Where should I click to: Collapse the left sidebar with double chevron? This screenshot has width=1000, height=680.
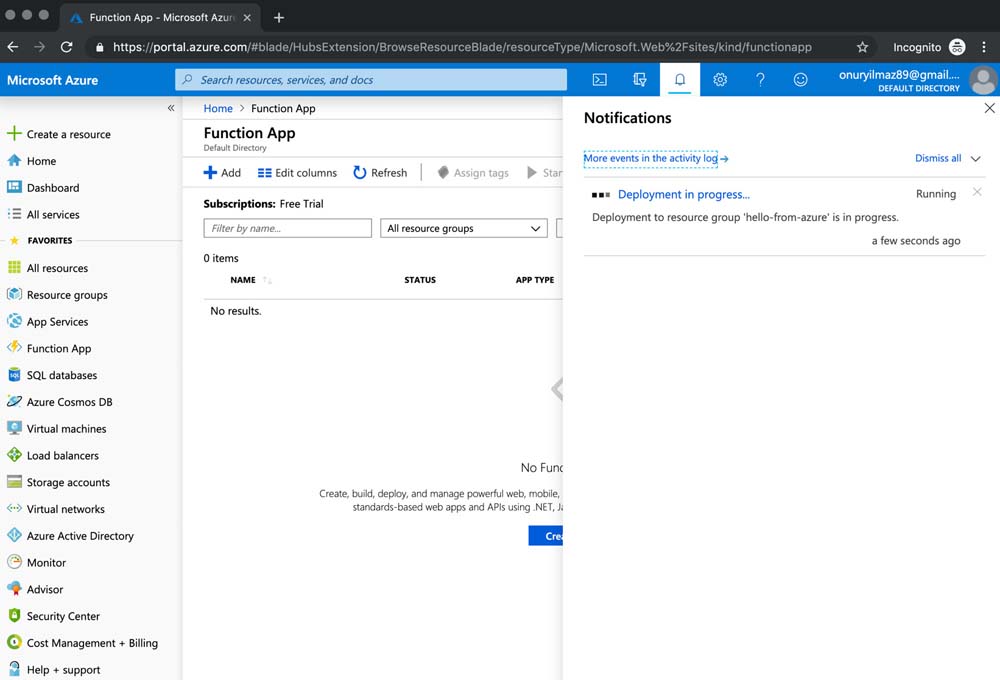[x=171, y=108]
